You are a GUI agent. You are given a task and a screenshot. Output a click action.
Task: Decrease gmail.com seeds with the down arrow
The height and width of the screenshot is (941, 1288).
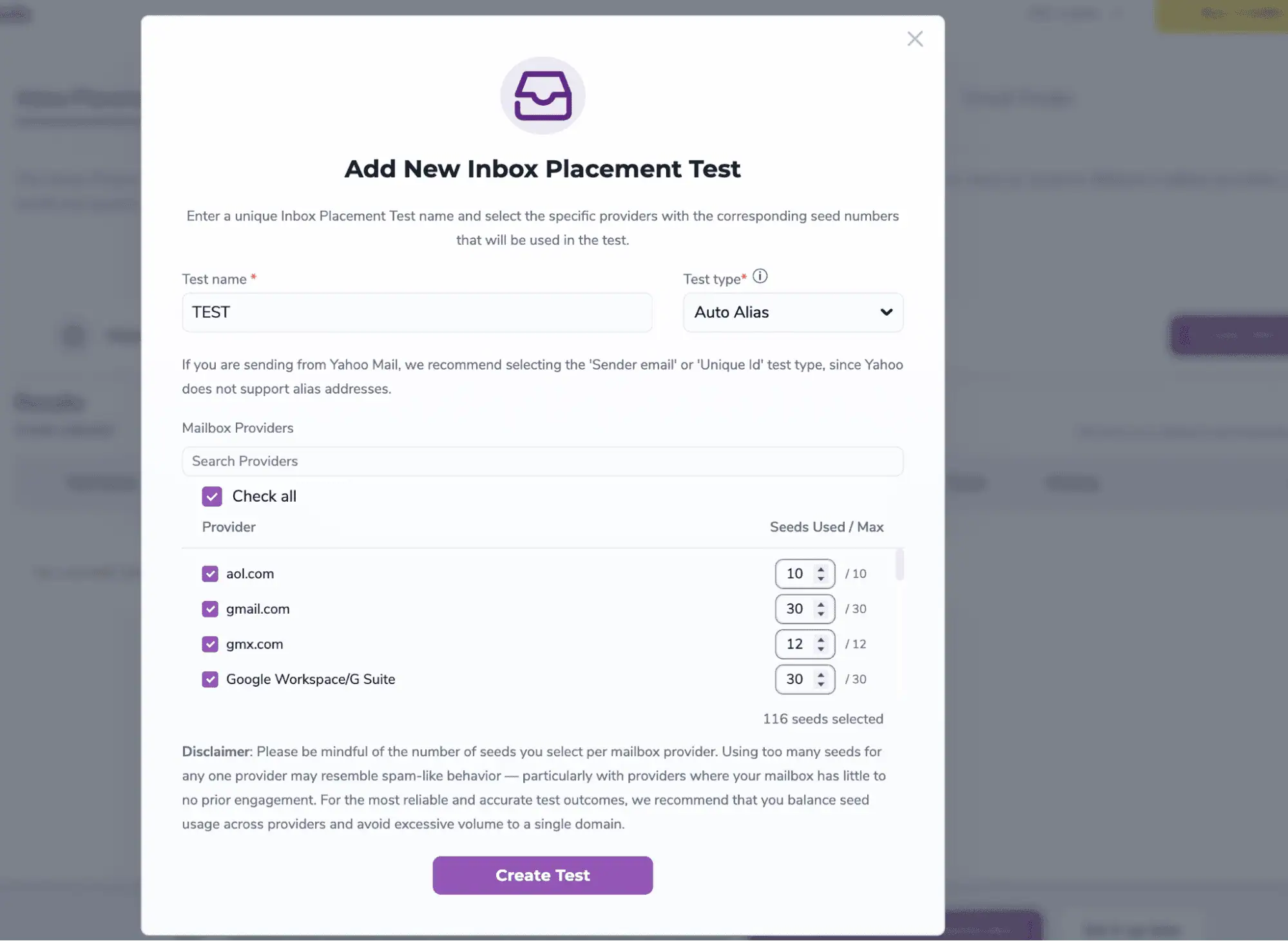click(820, 613)
